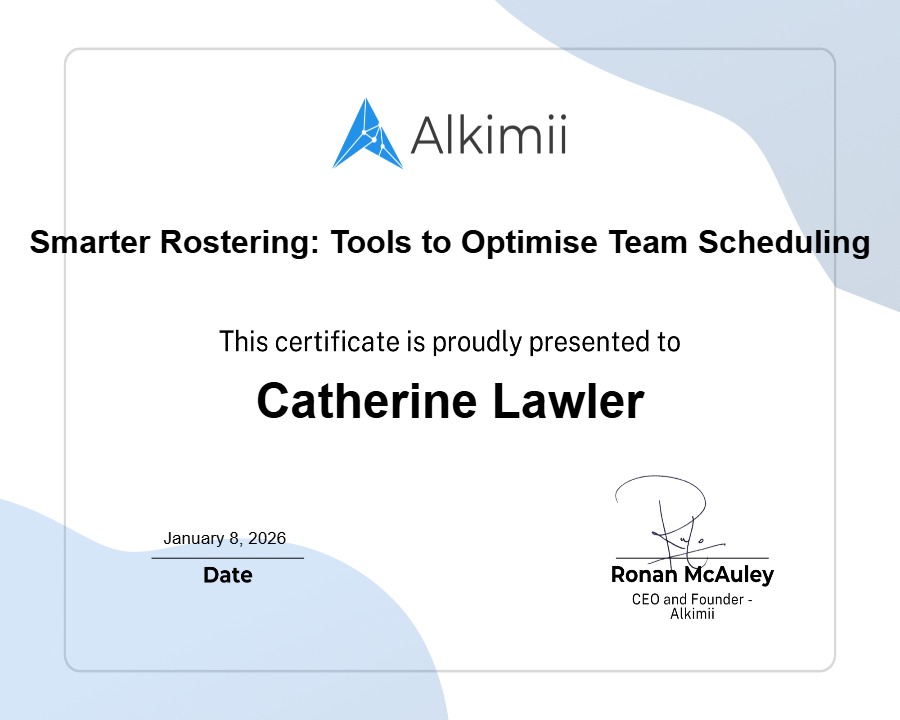
Task: Click the Date label under the date line
Action: point(228,575)
